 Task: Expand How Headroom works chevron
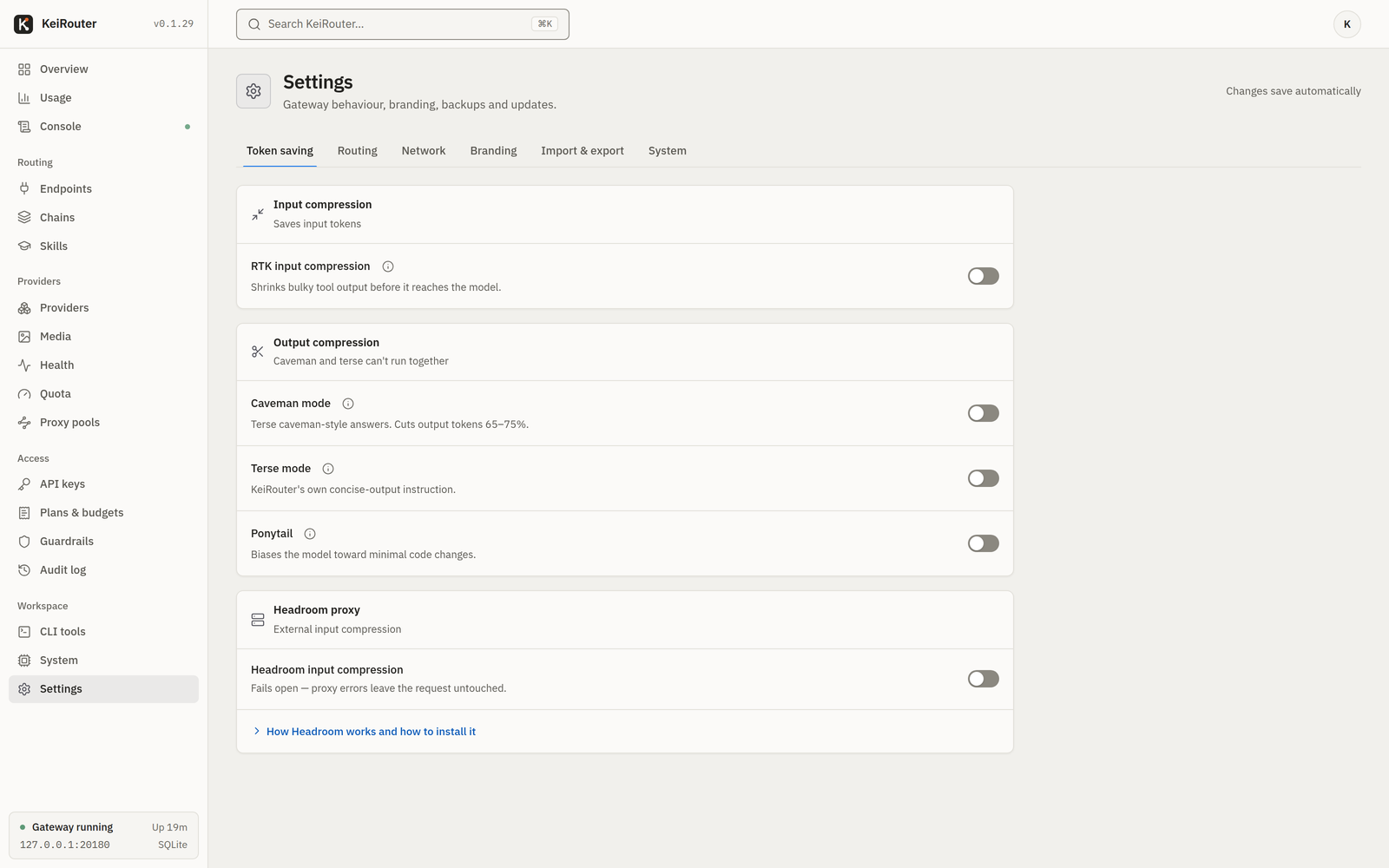click(x=256, y=732)
